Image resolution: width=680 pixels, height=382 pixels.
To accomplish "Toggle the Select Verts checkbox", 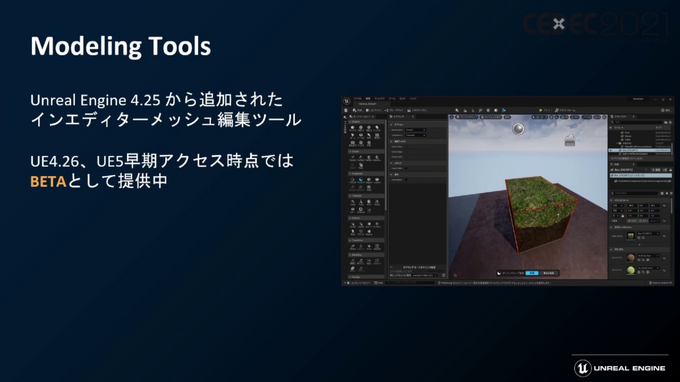I will (x=406, y=157).
